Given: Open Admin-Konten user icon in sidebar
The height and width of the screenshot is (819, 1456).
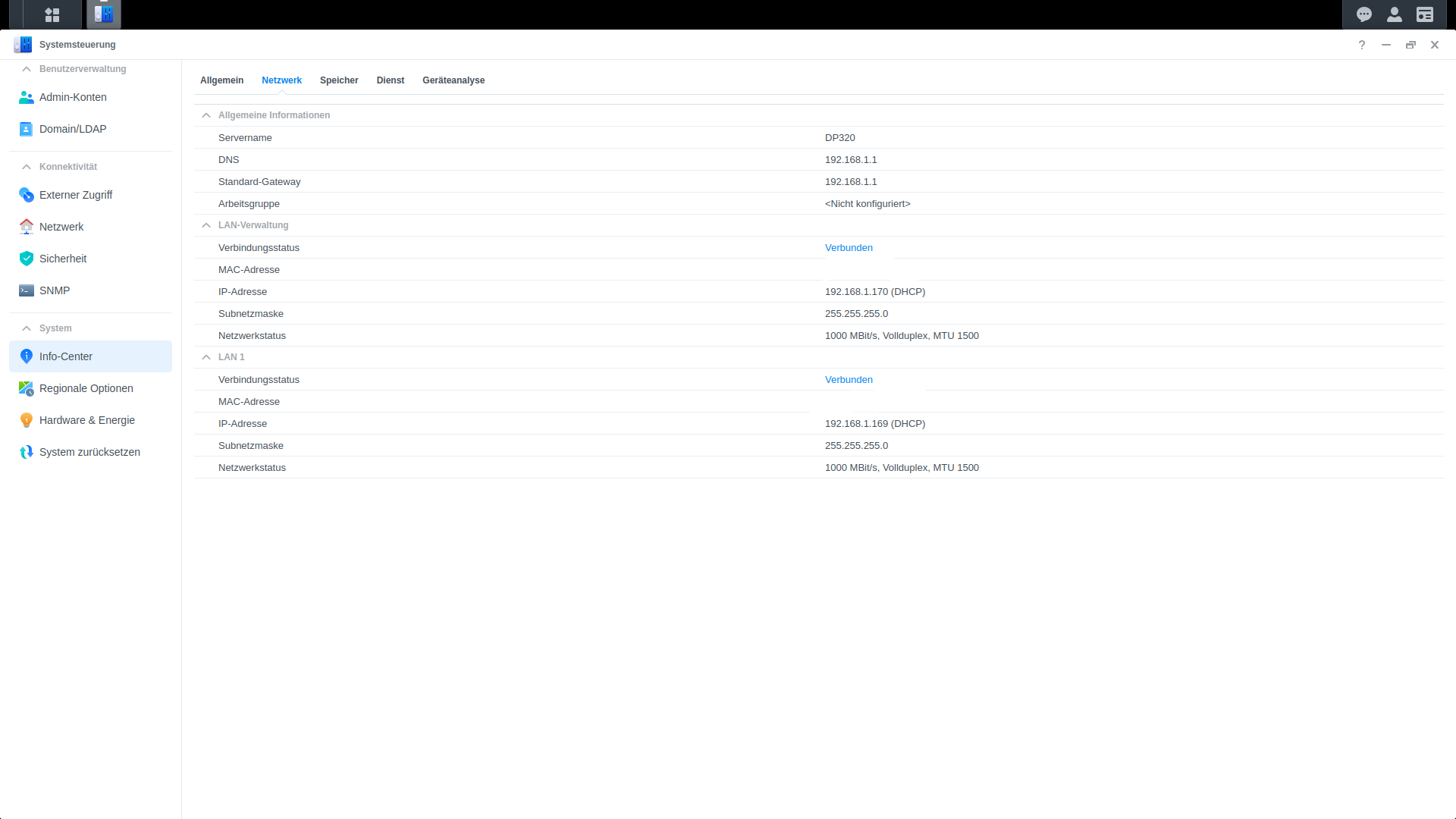Looking at the screenshot, I should (x=26, y=97).
